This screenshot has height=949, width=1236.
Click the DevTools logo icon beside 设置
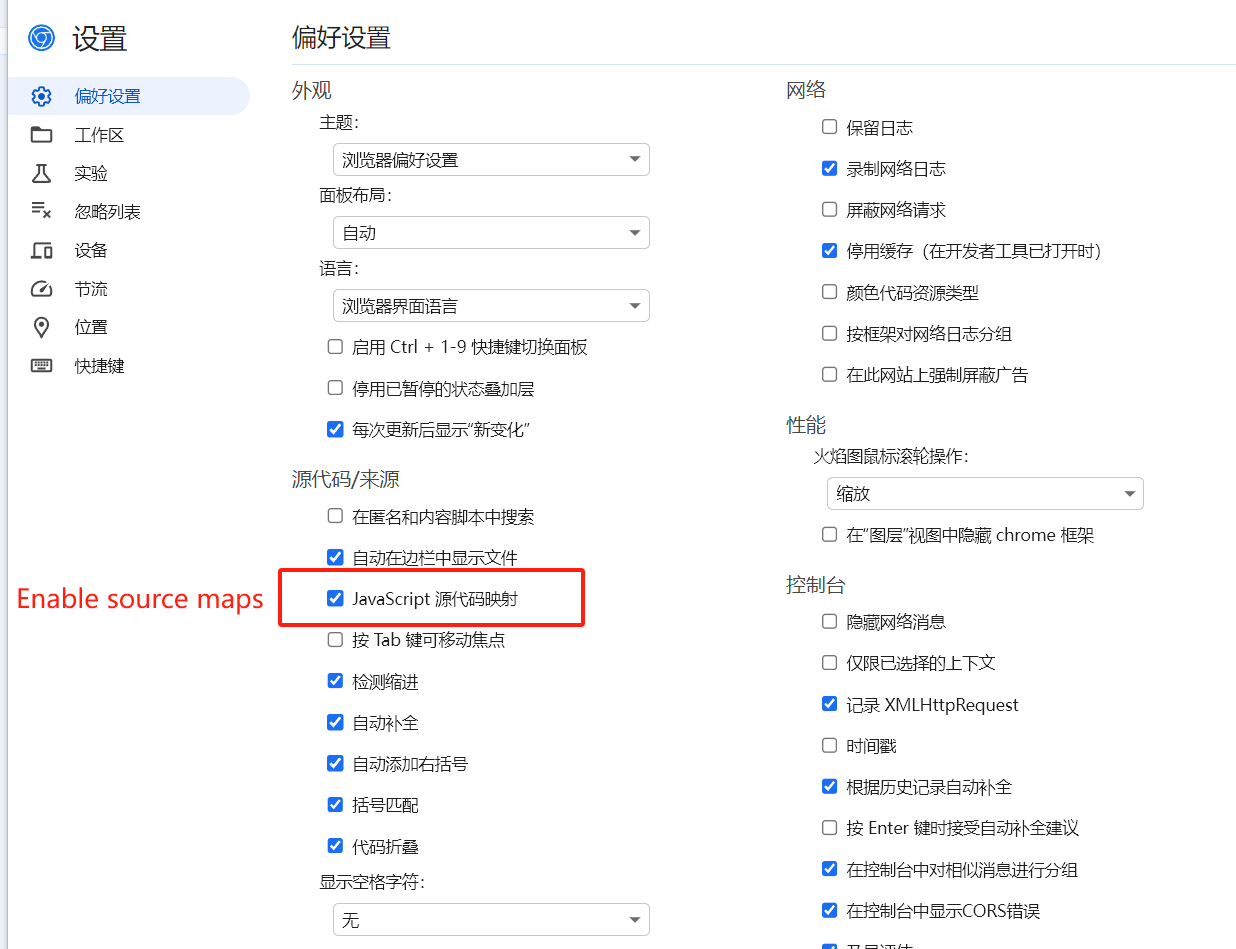tap(41, 39)
